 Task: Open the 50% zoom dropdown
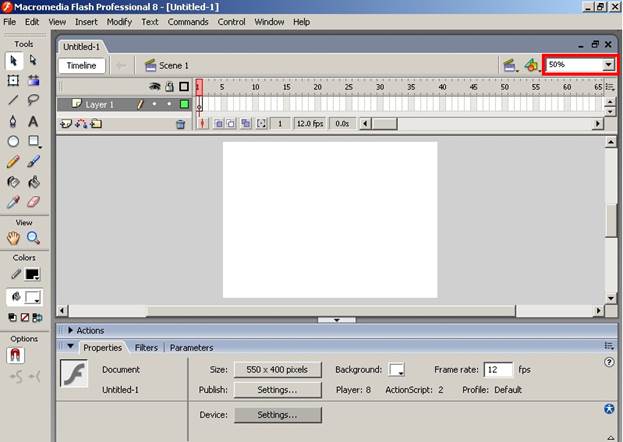pos(608,65)
